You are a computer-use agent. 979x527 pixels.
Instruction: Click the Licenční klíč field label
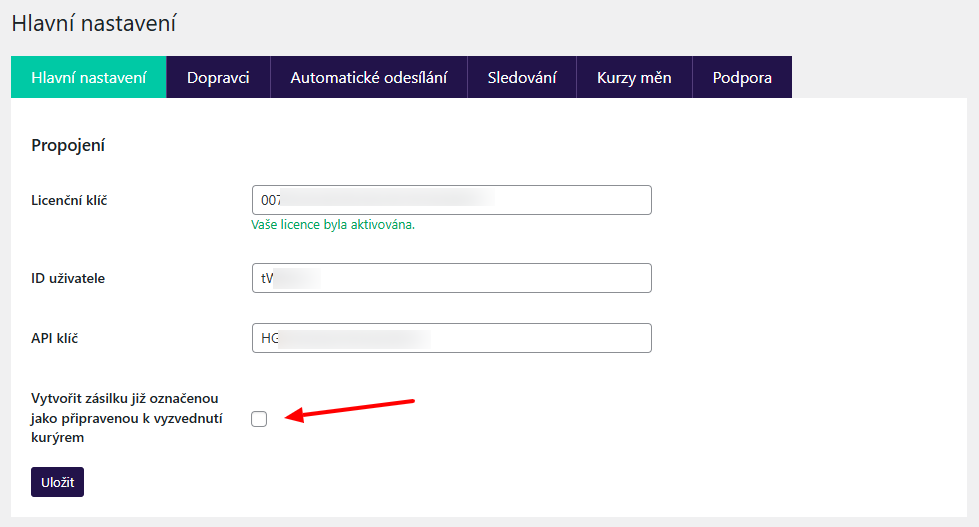coord(69,200)
